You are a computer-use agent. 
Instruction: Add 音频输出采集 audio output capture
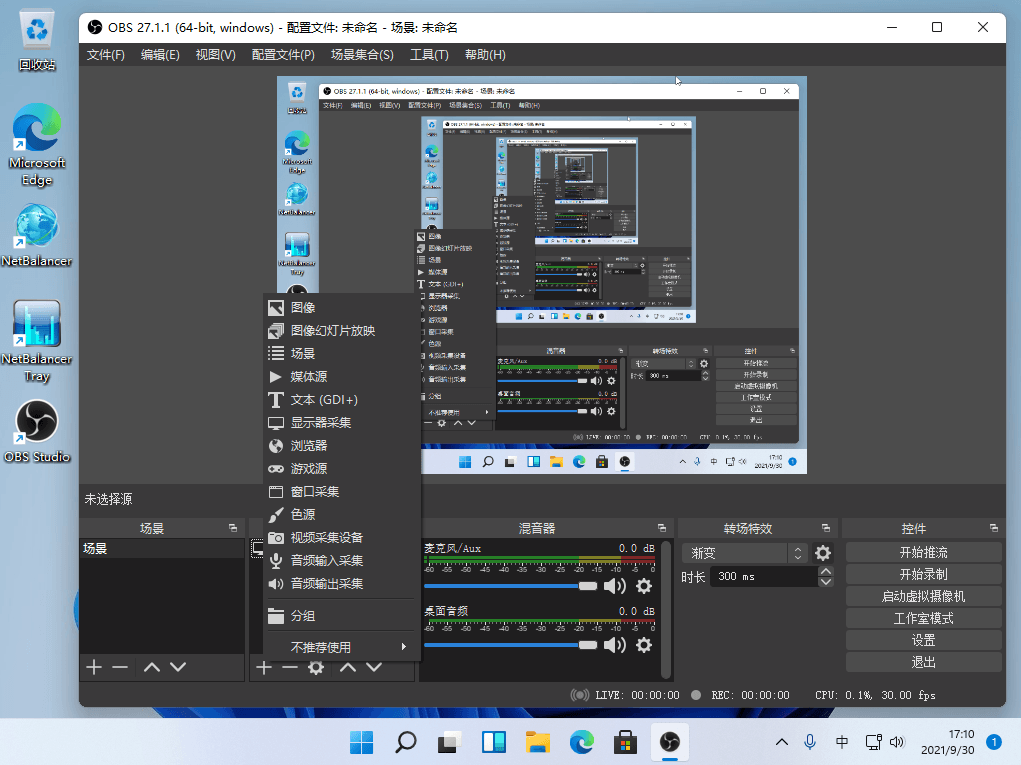[340, 583]
